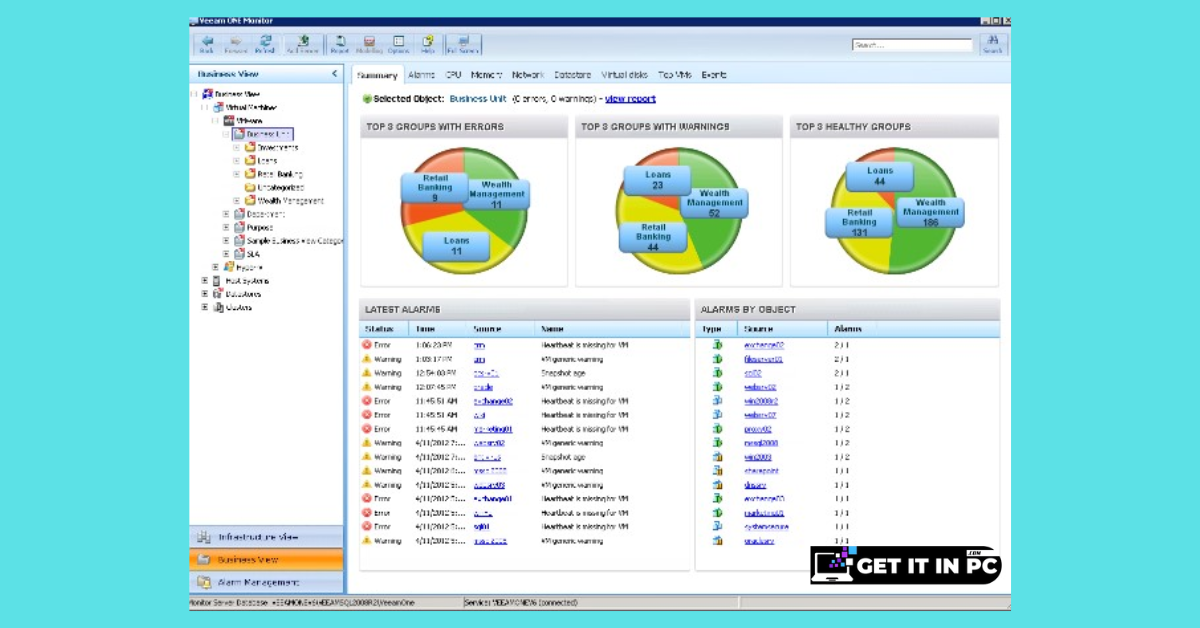Screen dimensions: 1200x628
Task: Open the Modelling toolbar icon
Action: click(x=369, y=42)
